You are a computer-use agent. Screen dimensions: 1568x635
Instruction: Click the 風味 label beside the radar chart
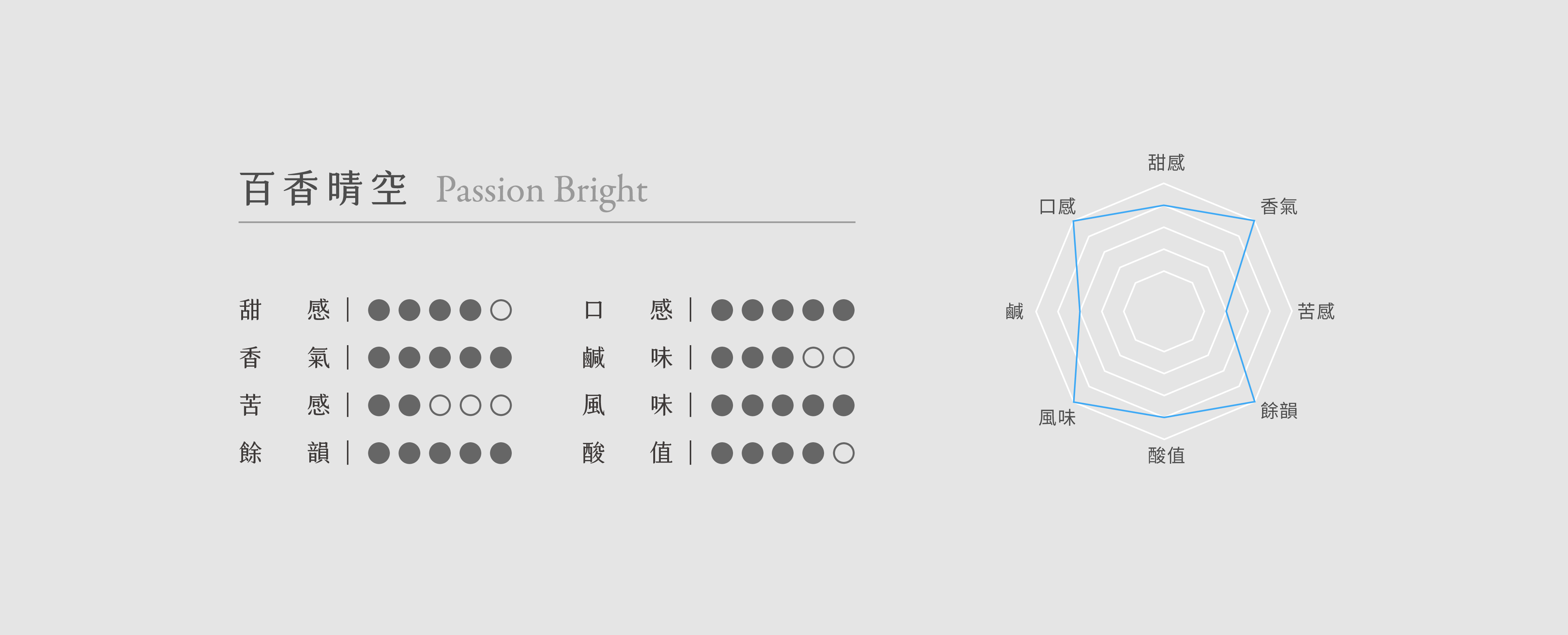click(1057, 418)
